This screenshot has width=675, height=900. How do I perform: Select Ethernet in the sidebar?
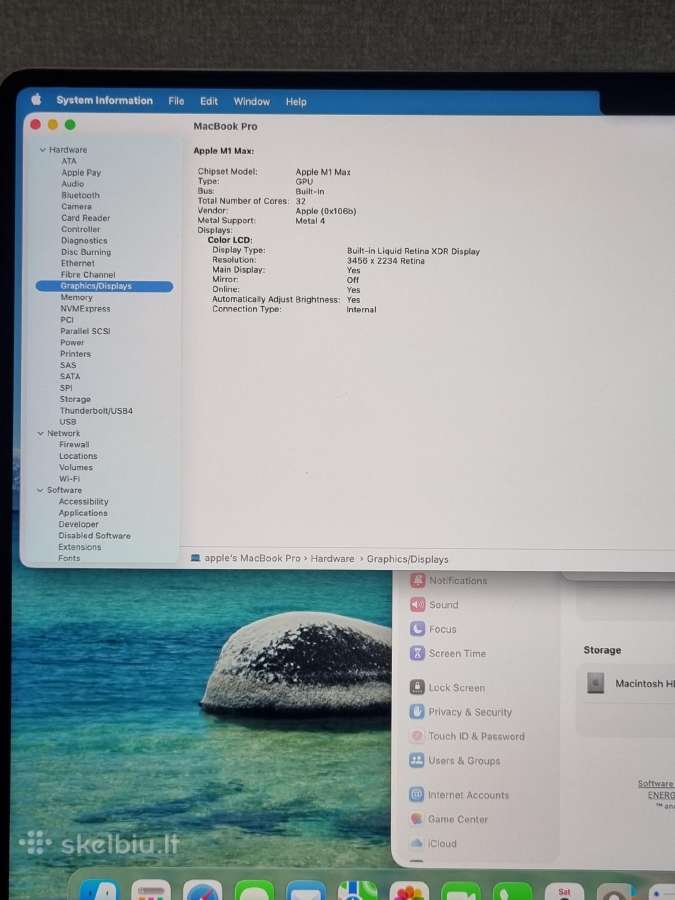[x=77, y=263]
